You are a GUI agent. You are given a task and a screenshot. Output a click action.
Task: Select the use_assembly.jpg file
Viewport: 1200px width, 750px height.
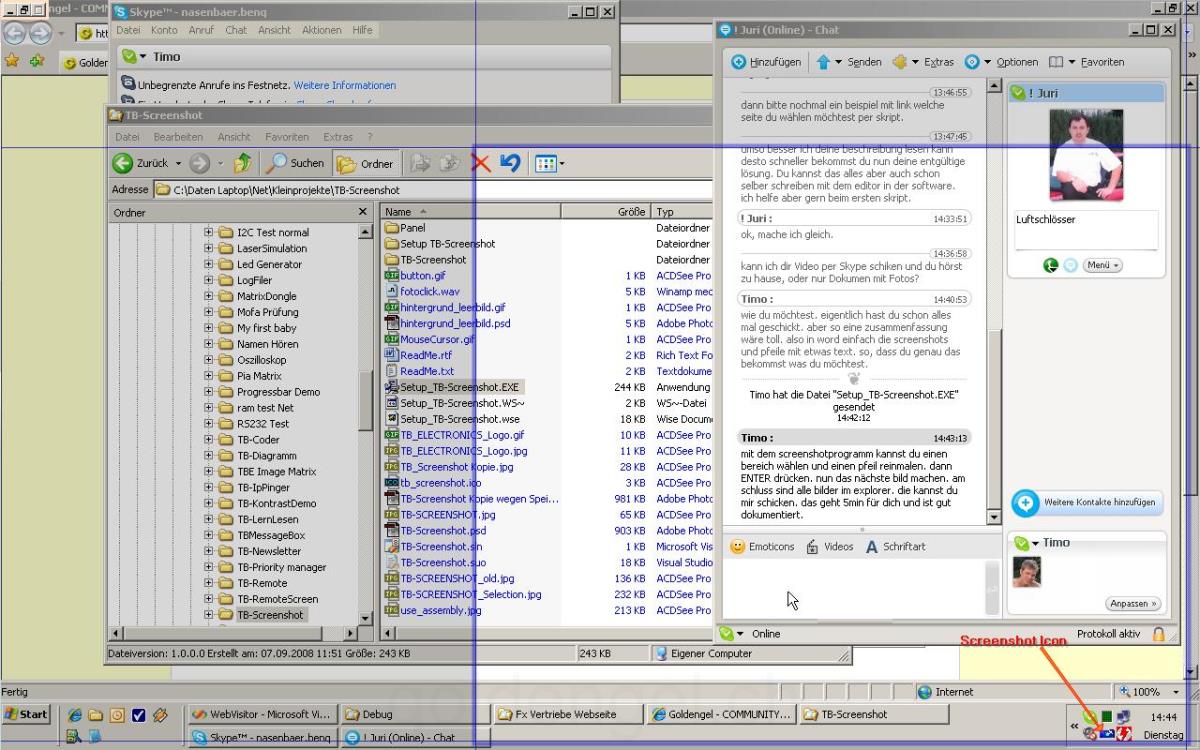(x=440, y=610)
